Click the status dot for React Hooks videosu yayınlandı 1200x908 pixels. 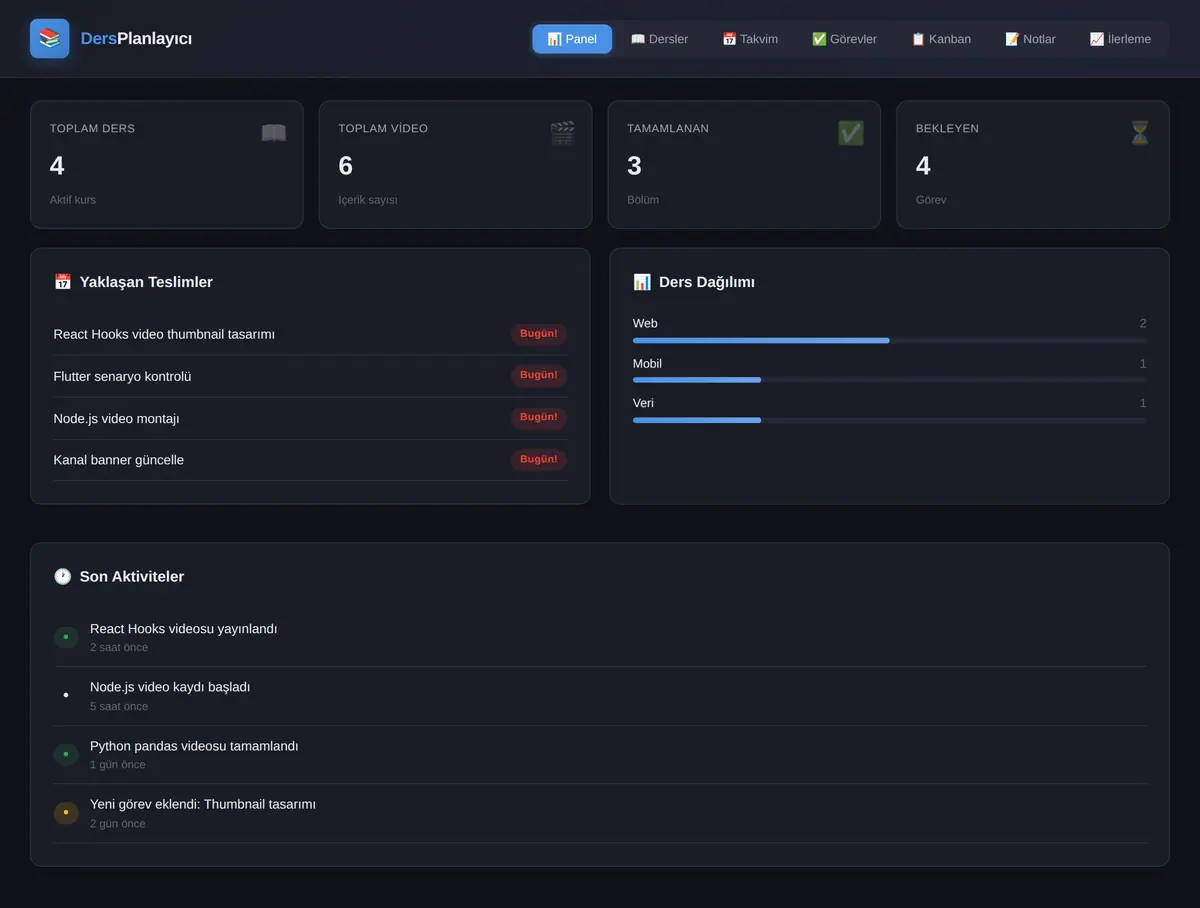66,637
